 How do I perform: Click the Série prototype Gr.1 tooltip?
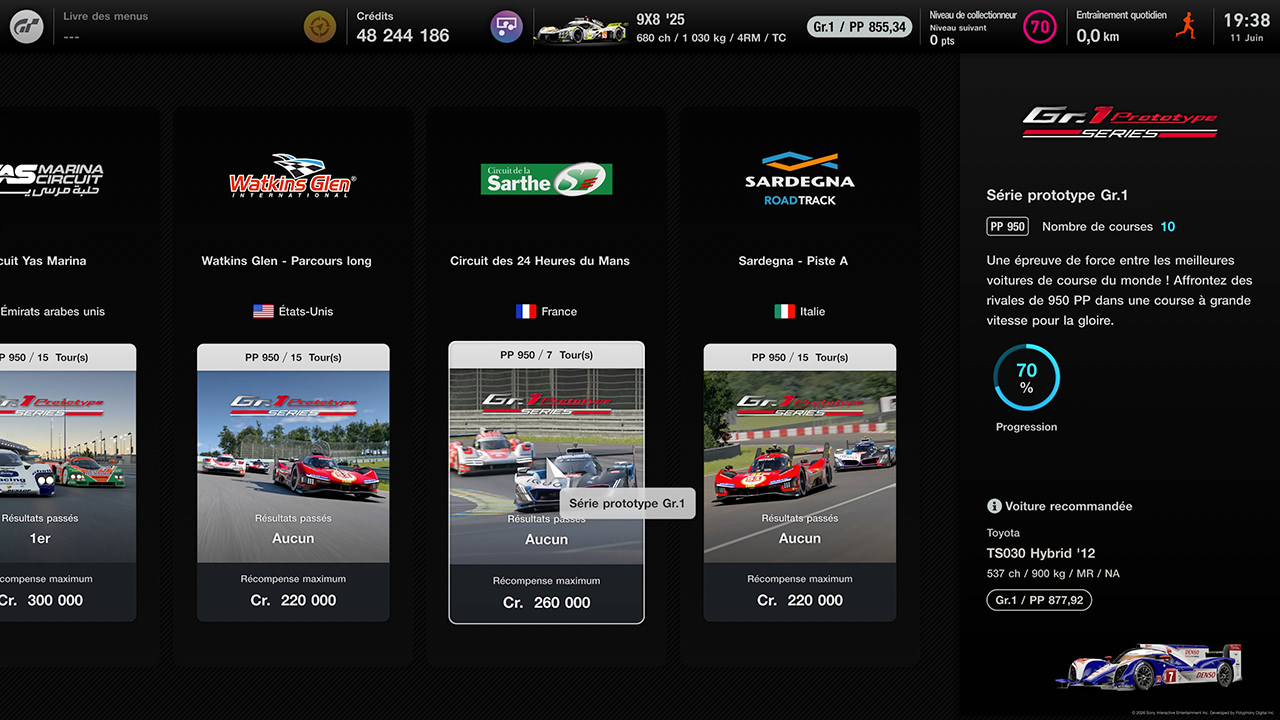pos(627,503)
